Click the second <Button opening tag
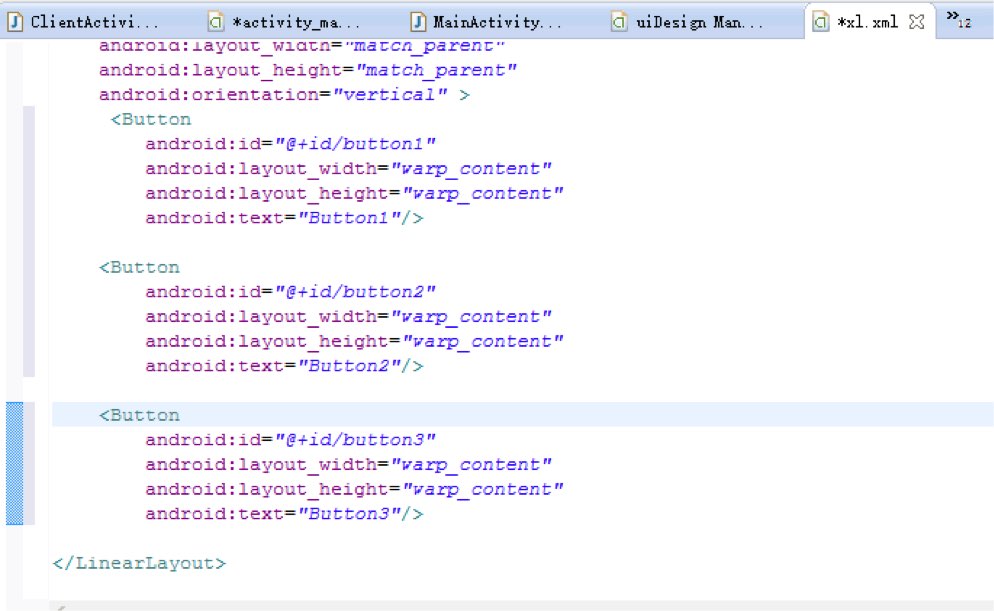The height and width of the screenshot is (611, 994). click(x=139, y=267)
